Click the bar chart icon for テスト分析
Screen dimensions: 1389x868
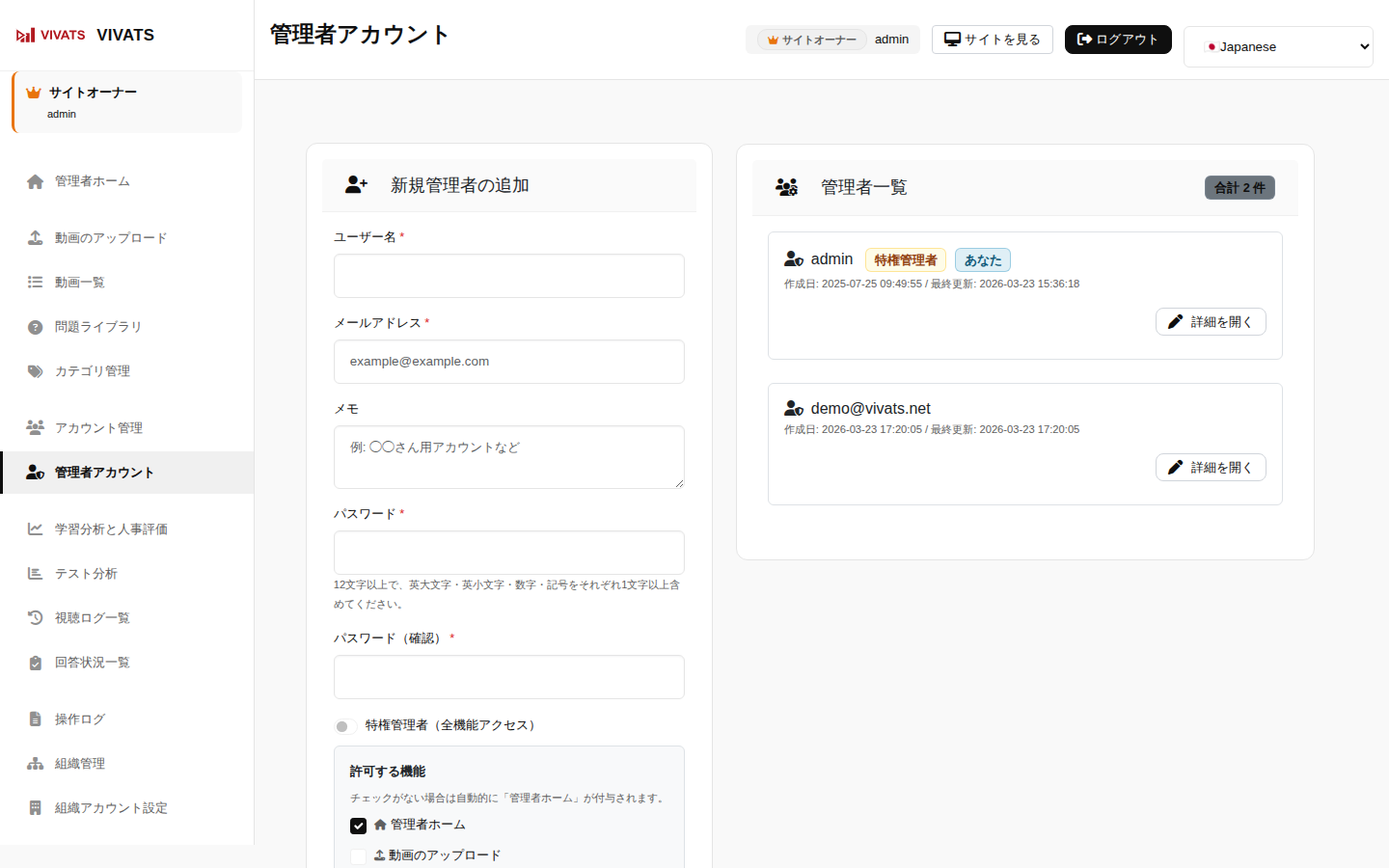[x=36, y=573]
